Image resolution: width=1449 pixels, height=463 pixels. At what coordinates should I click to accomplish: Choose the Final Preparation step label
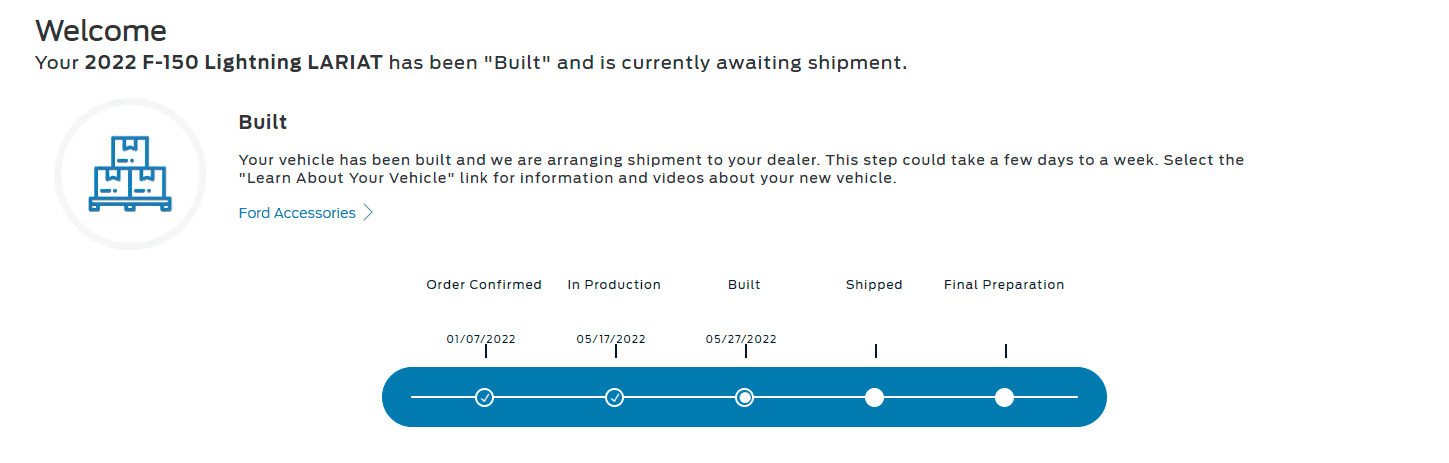pos(1004,285)
